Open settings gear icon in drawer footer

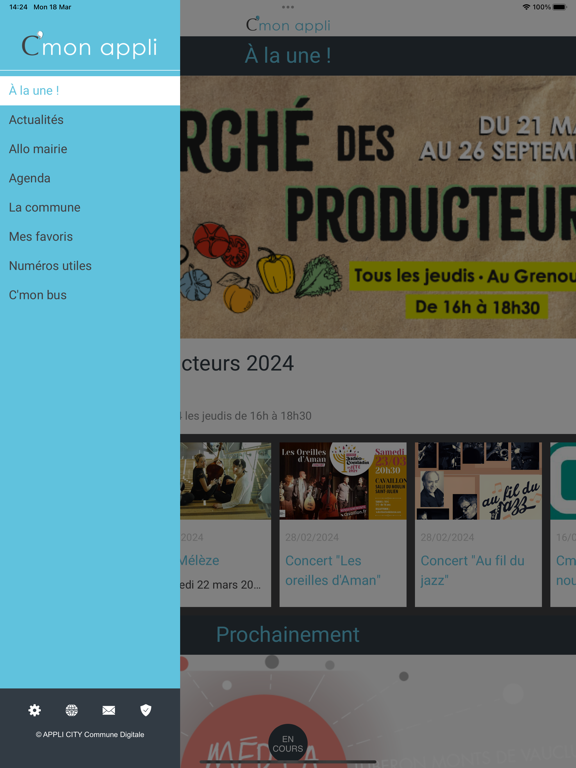[x=34, y=710]
